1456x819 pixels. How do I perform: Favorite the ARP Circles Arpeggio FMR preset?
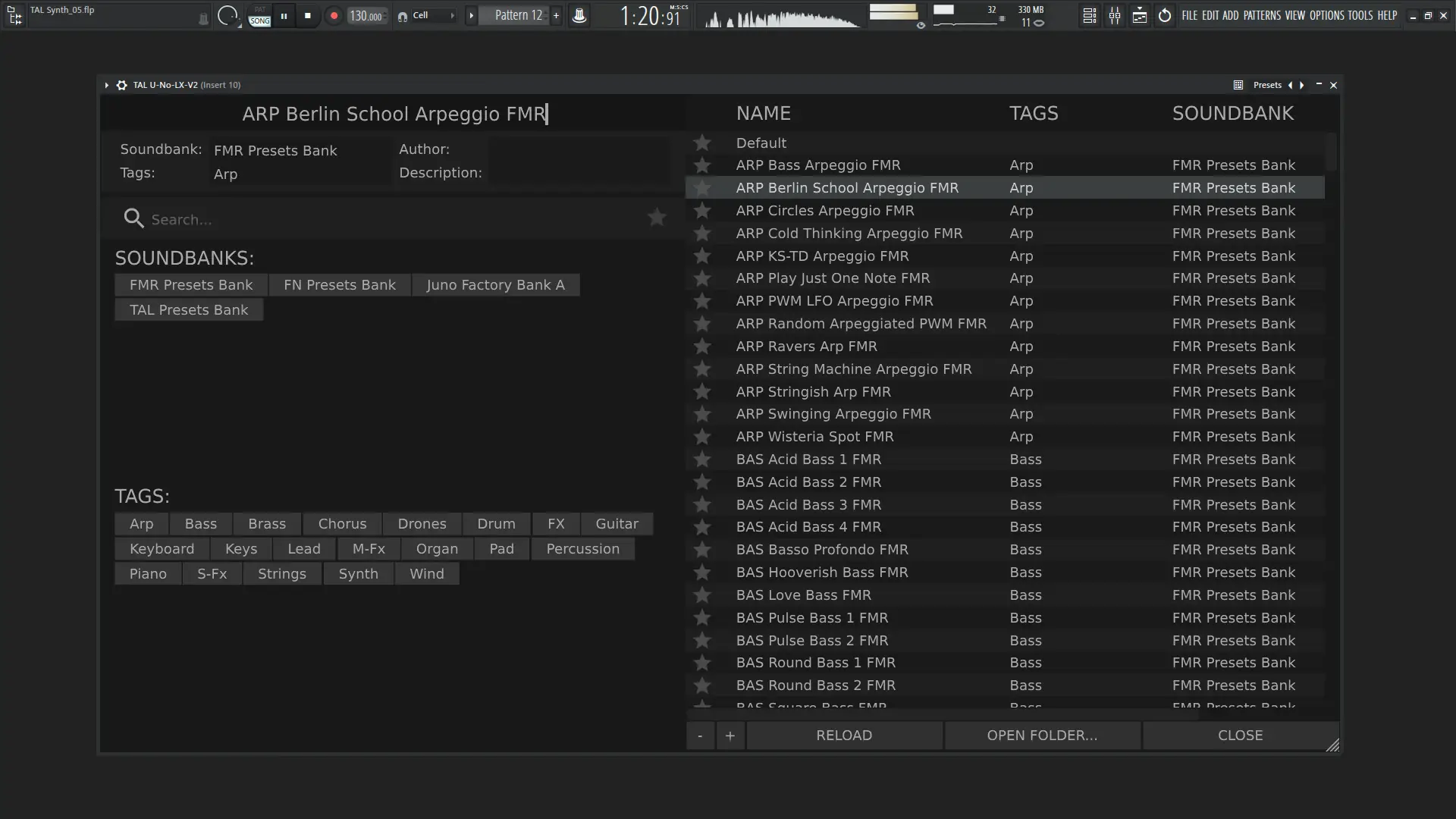(702, 210)
